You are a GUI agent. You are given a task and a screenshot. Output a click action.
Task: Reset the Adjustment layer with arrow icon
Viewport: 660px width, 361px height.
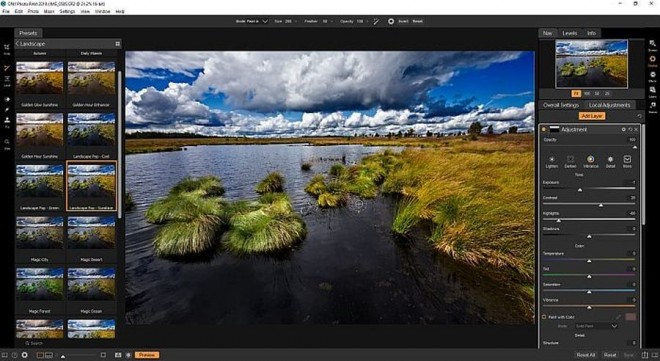[630, 130]
